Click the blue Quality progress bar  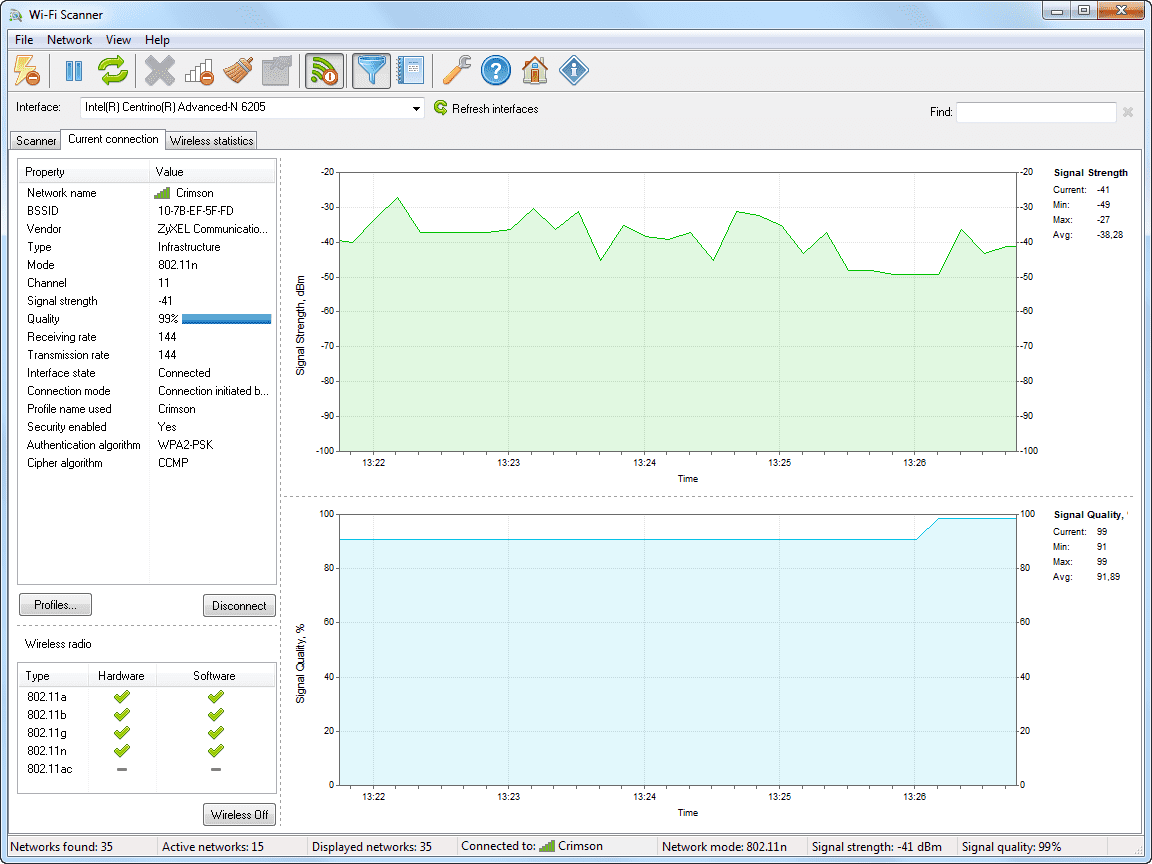click(x=226, y=319)
